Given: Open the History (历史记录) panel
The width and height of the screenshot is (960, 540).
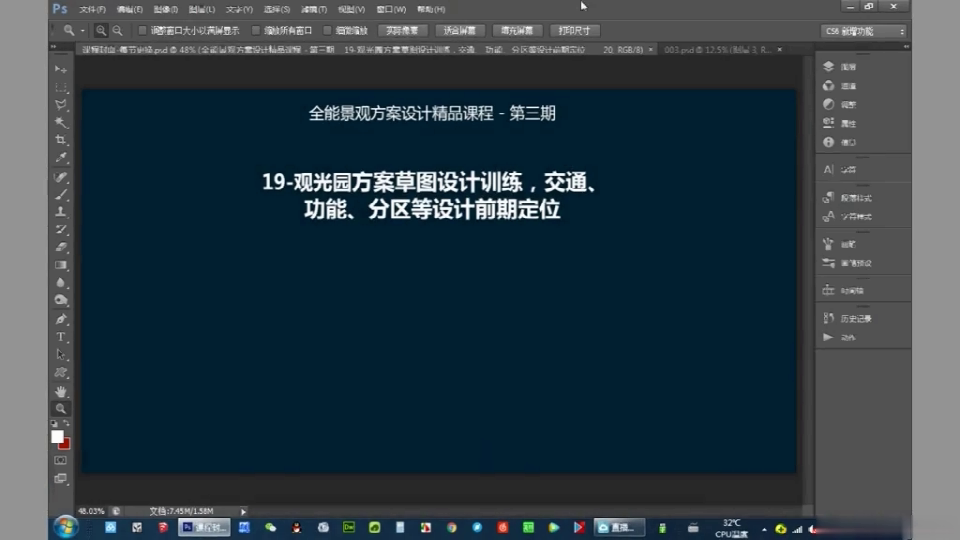Looking at the screenshot, I should [829, 318].
